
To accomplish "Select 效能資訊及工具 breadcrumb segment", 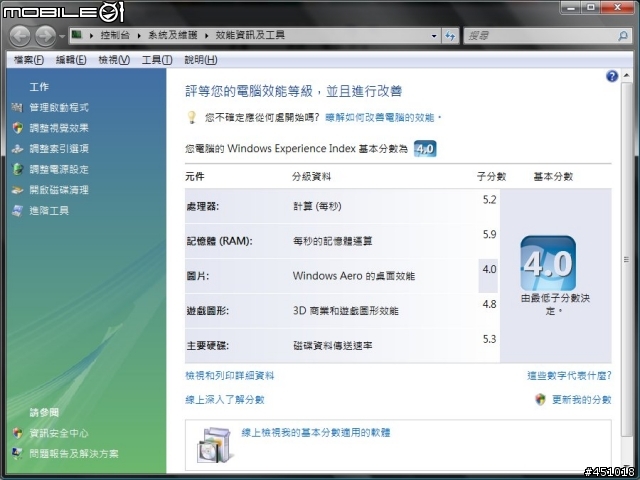I will pos(250,35).
